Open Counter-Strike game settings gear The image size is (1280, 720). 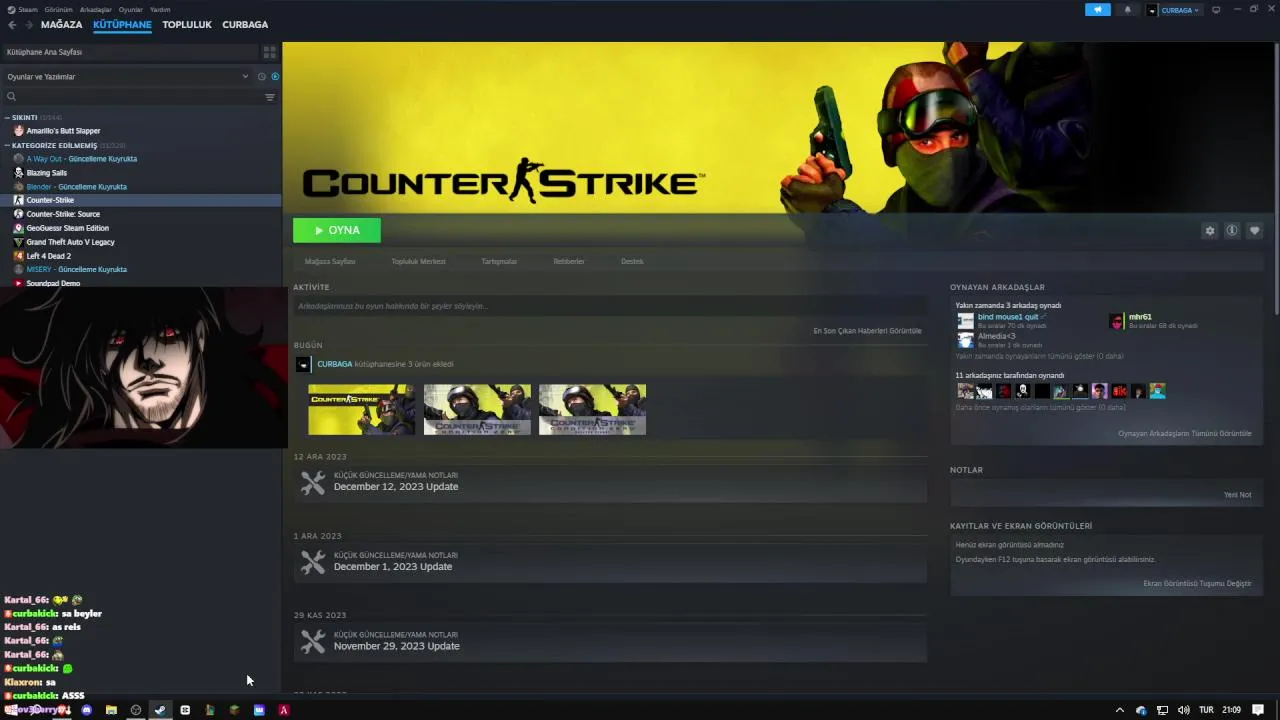(x=1210, y=231)
